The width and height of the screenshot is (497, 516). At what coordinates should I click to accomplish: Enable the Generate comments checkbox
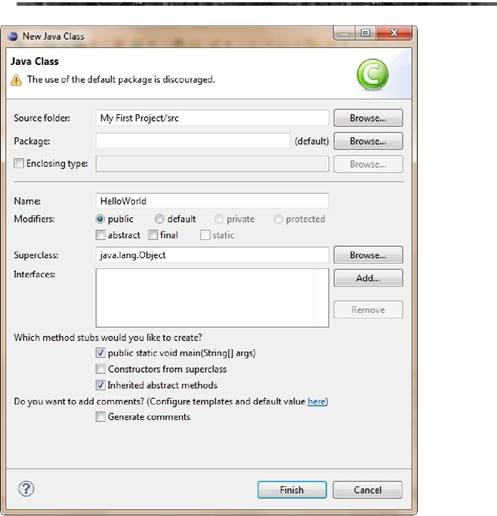[x=100, y=417]
